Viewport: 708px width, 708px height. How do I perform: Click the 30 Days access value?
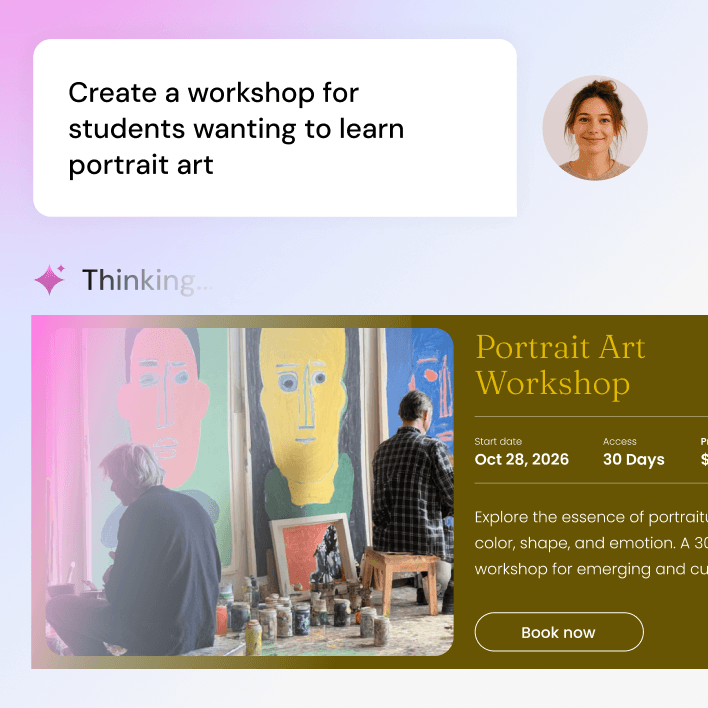633,459
